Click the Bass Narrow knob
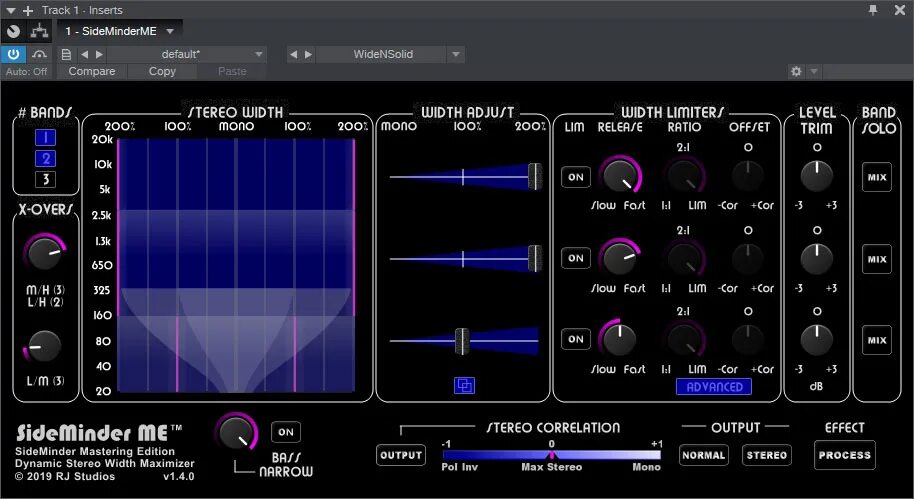Viewport: 914px width, 499px height. pyautogui.click(x=237, y=433)
